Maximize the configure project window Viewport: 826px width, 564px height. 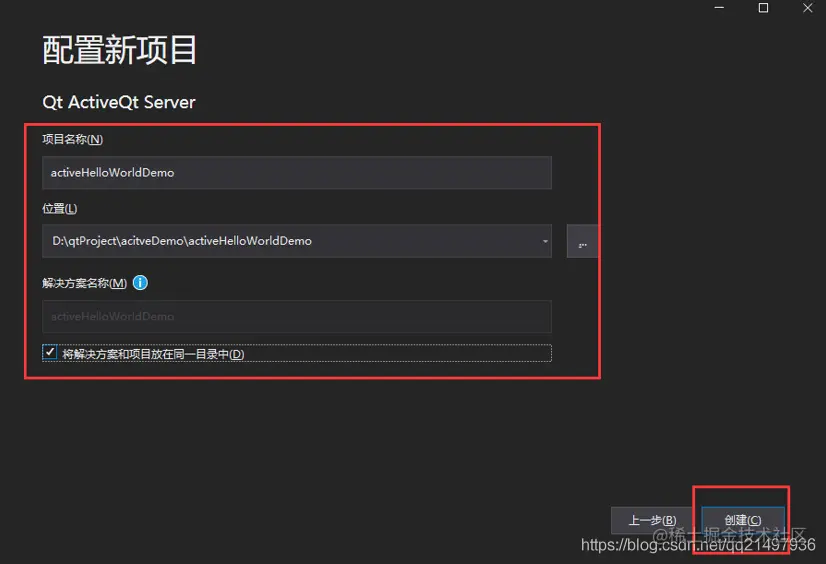coord(763,8)
